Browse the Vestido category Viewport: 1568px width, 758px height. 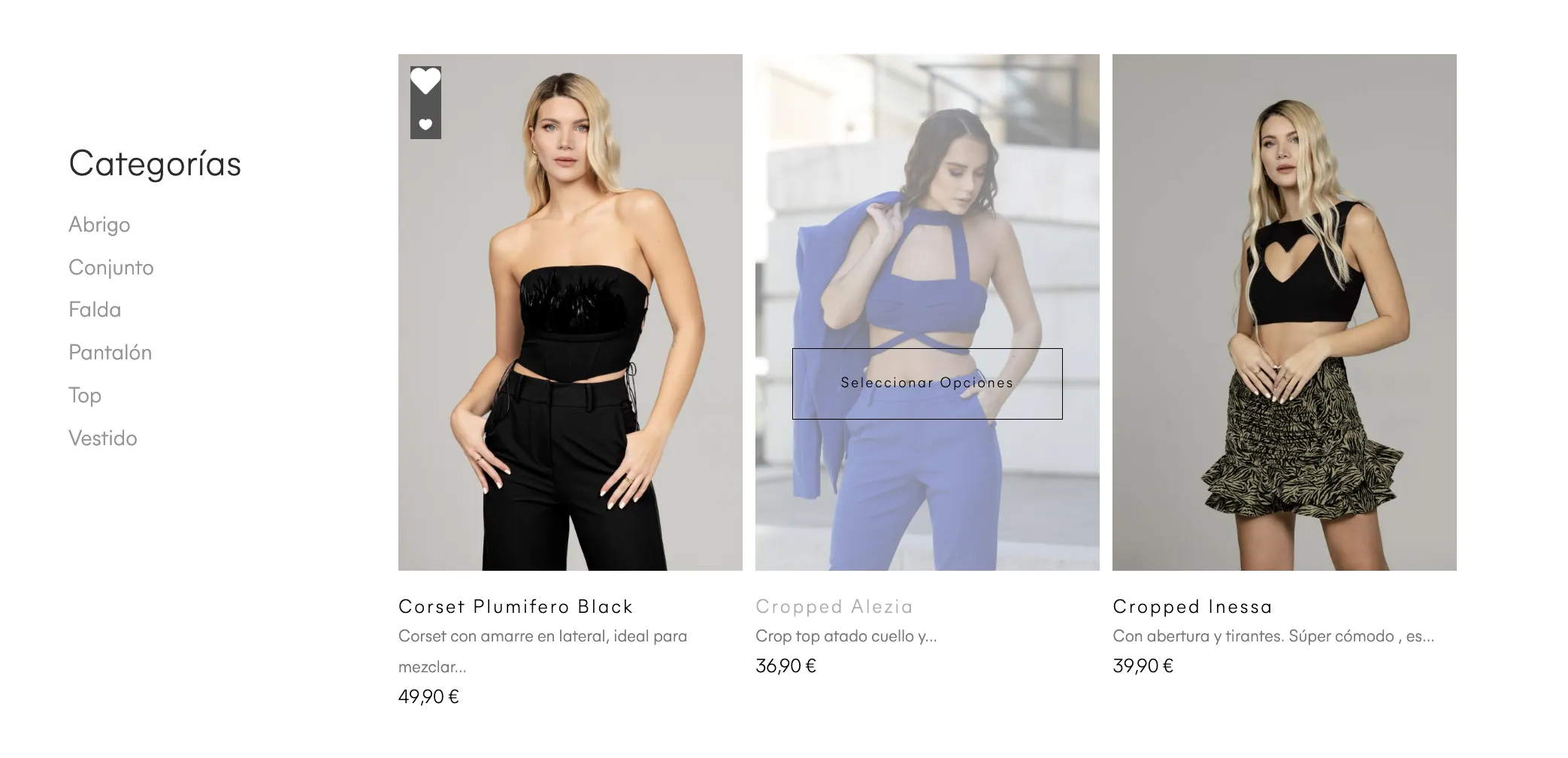pos(103,438)
